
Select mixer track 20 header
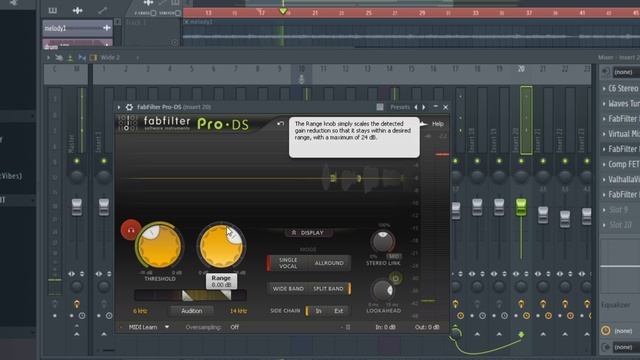point(521,69)
